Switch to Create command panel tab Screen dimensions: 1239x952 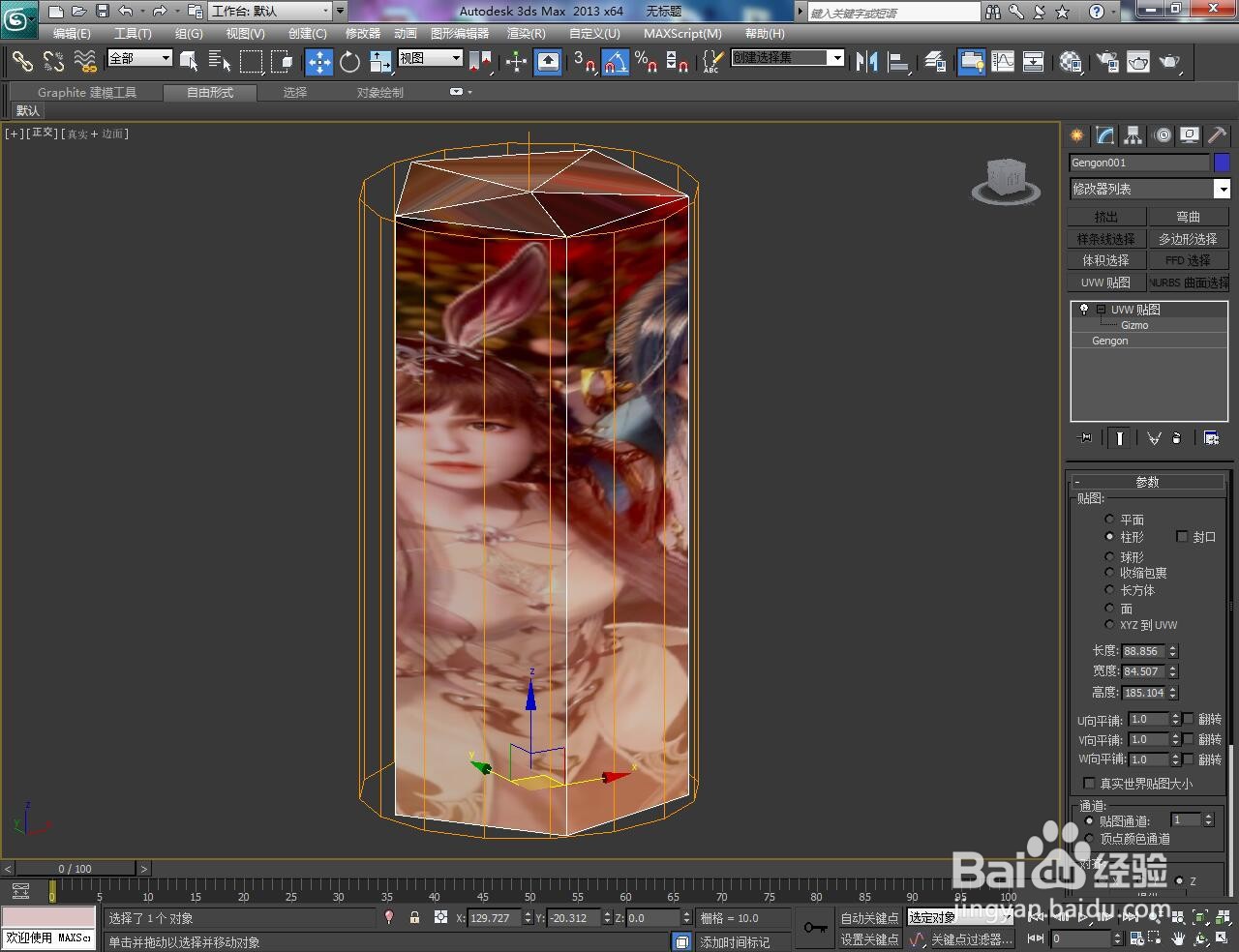tap(1076, 135)
